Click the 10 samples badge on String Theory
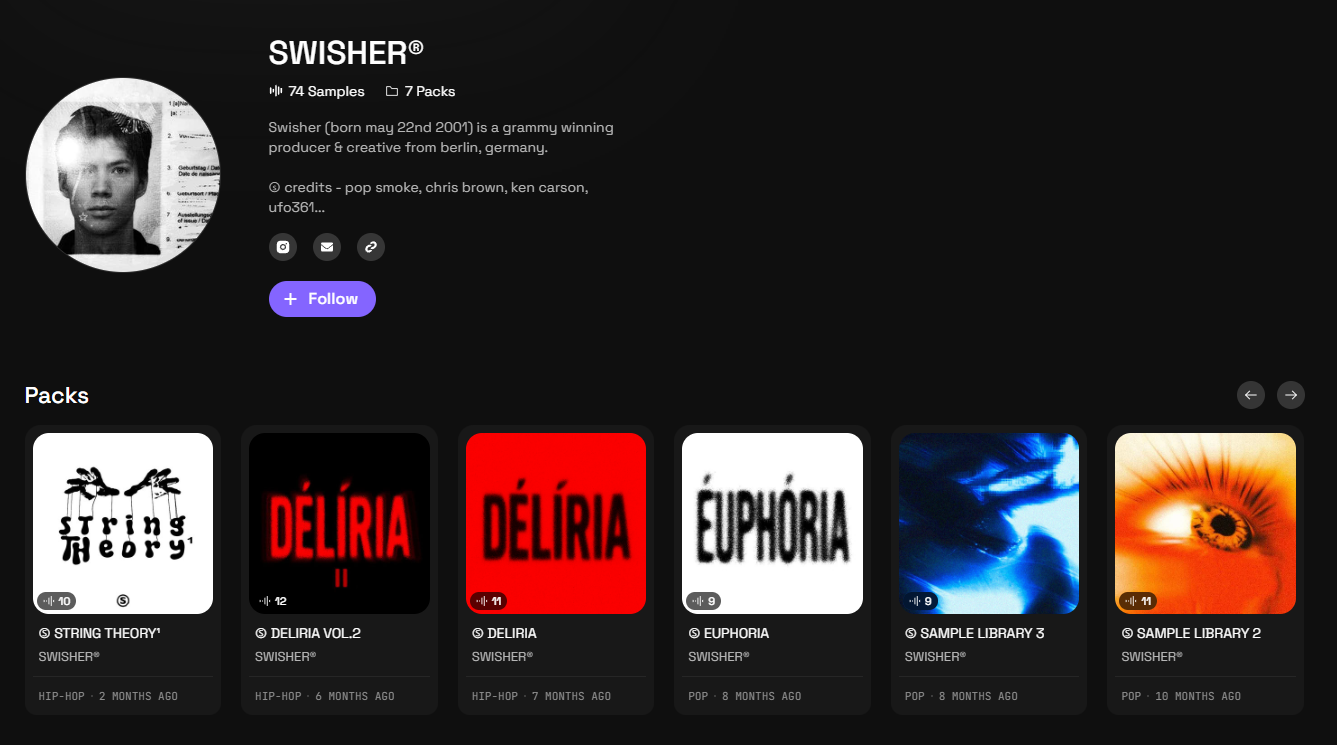1337x745 pixels. click(57, 601)
